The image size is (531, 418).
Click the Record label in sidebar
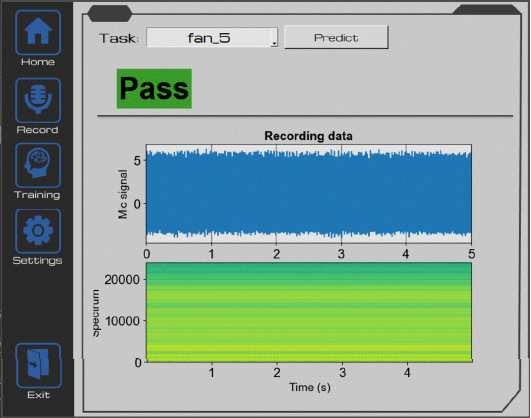click(x=37, y=130)
